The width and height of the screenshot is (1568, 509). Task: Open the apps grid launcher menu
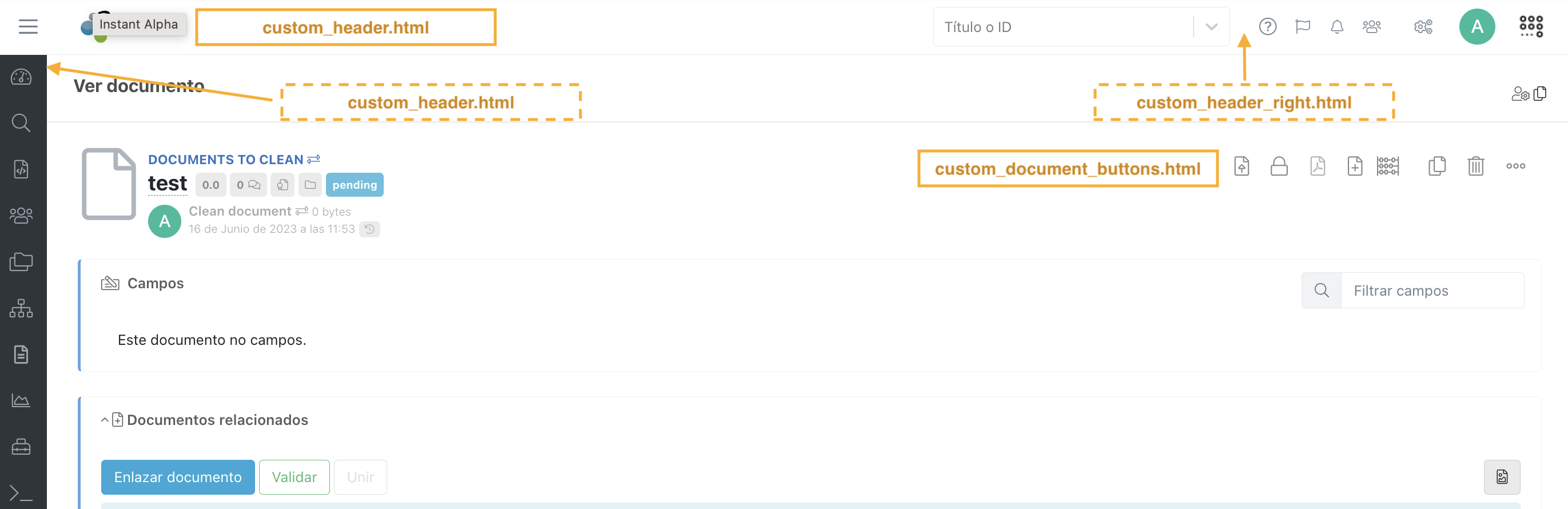[1531, 27]
